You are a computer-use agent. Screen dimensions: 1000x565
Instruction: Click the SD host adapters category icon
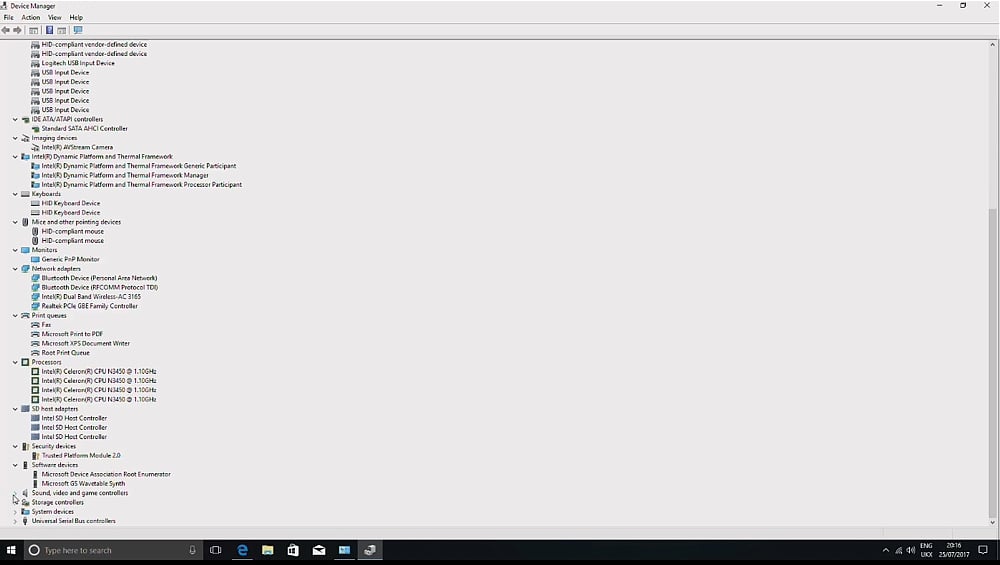tap(26, 409)
